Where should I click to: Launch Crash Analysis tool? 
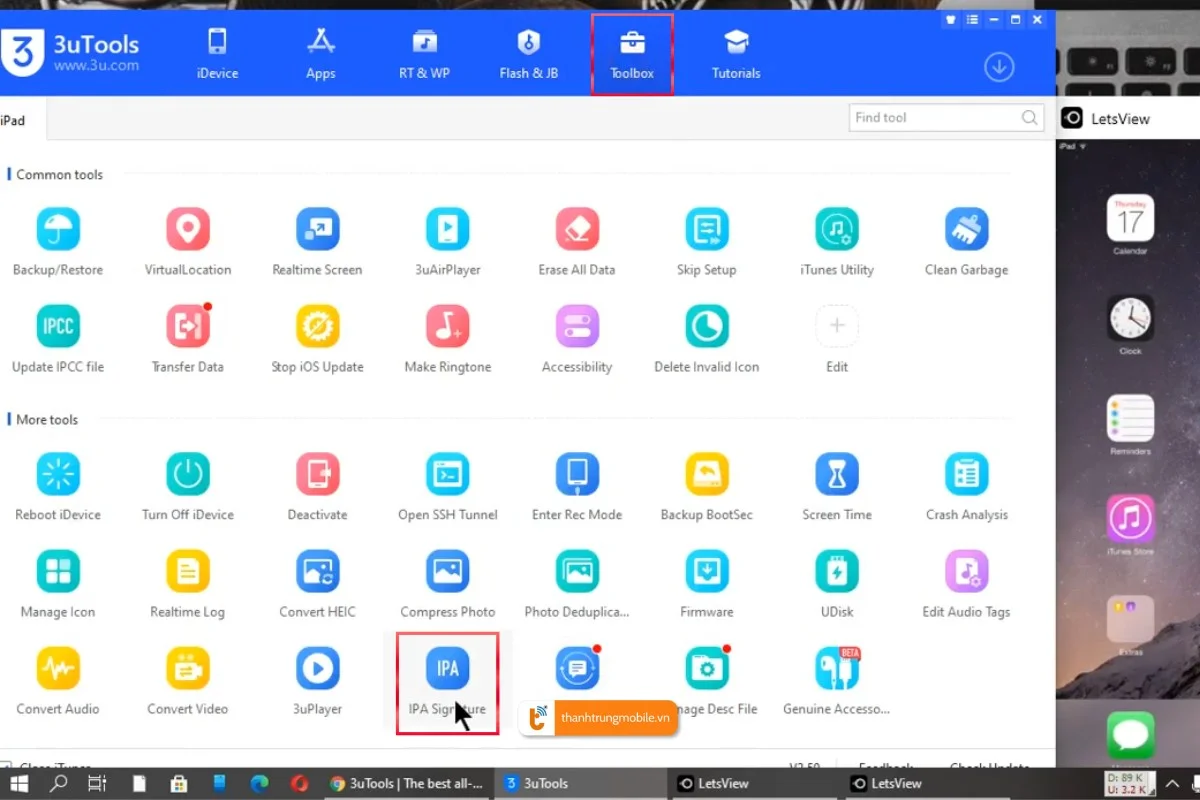pyautogui.click(x=967, y=474)
